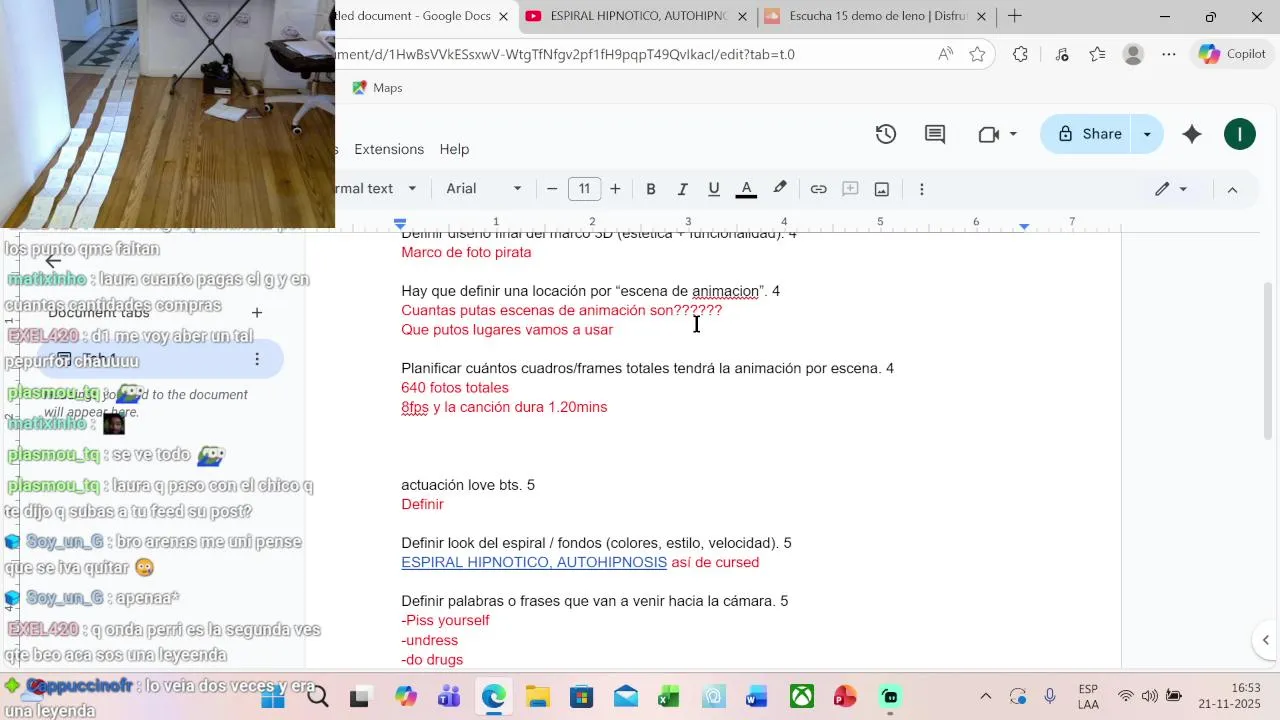Toggle Read aloud icon in address bar
The height and width of the screenshot is (720, 1280).
click(945, 54)
